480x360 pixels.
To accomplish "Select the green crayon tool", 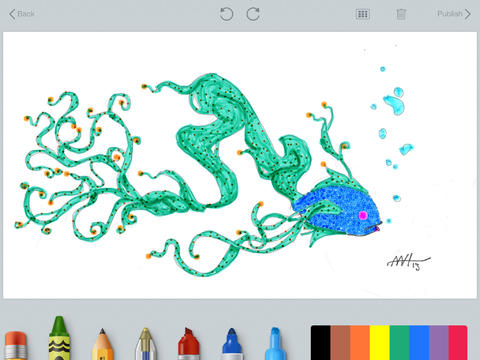I will pos(59,338).
